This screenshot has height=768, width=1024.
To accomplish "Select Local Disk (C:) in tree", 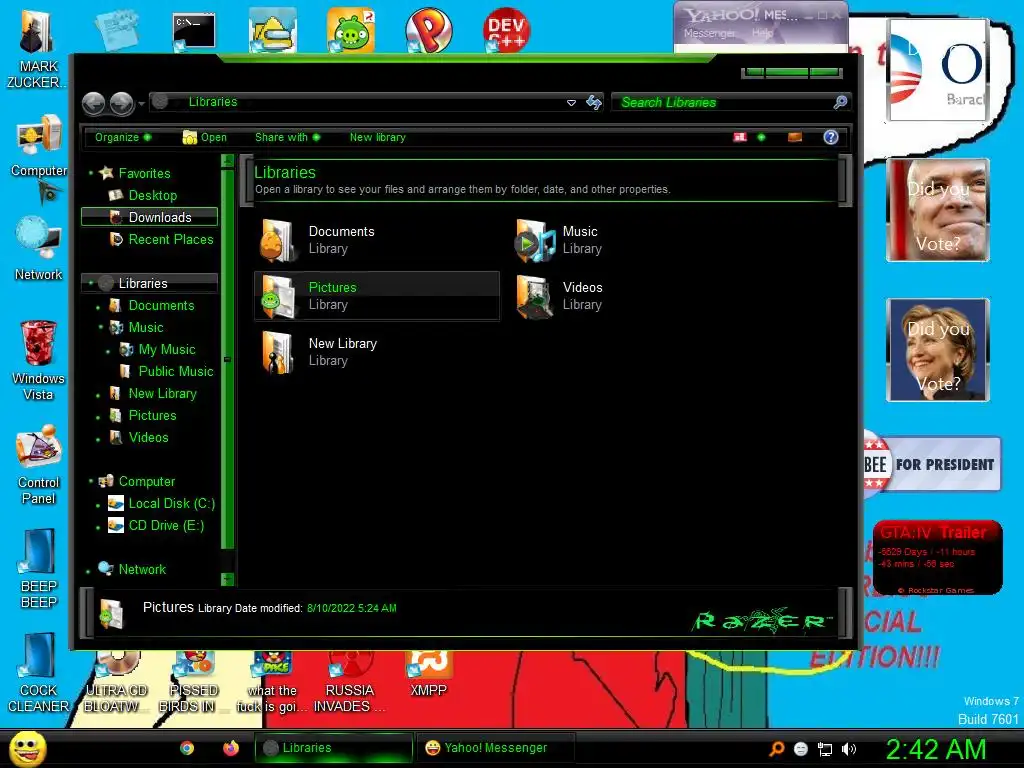I will (x=171, y=503).
